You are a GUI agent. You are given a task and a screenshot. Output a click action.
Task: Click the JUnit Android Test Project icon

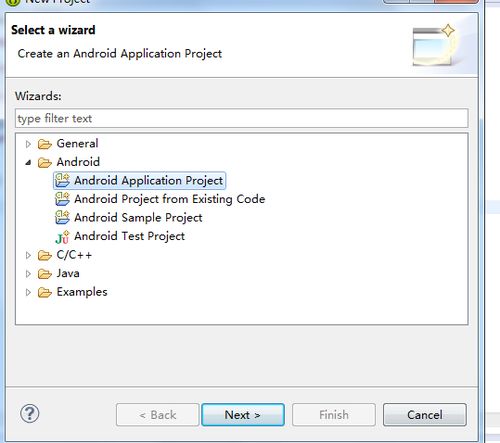[x=62, y=237]
